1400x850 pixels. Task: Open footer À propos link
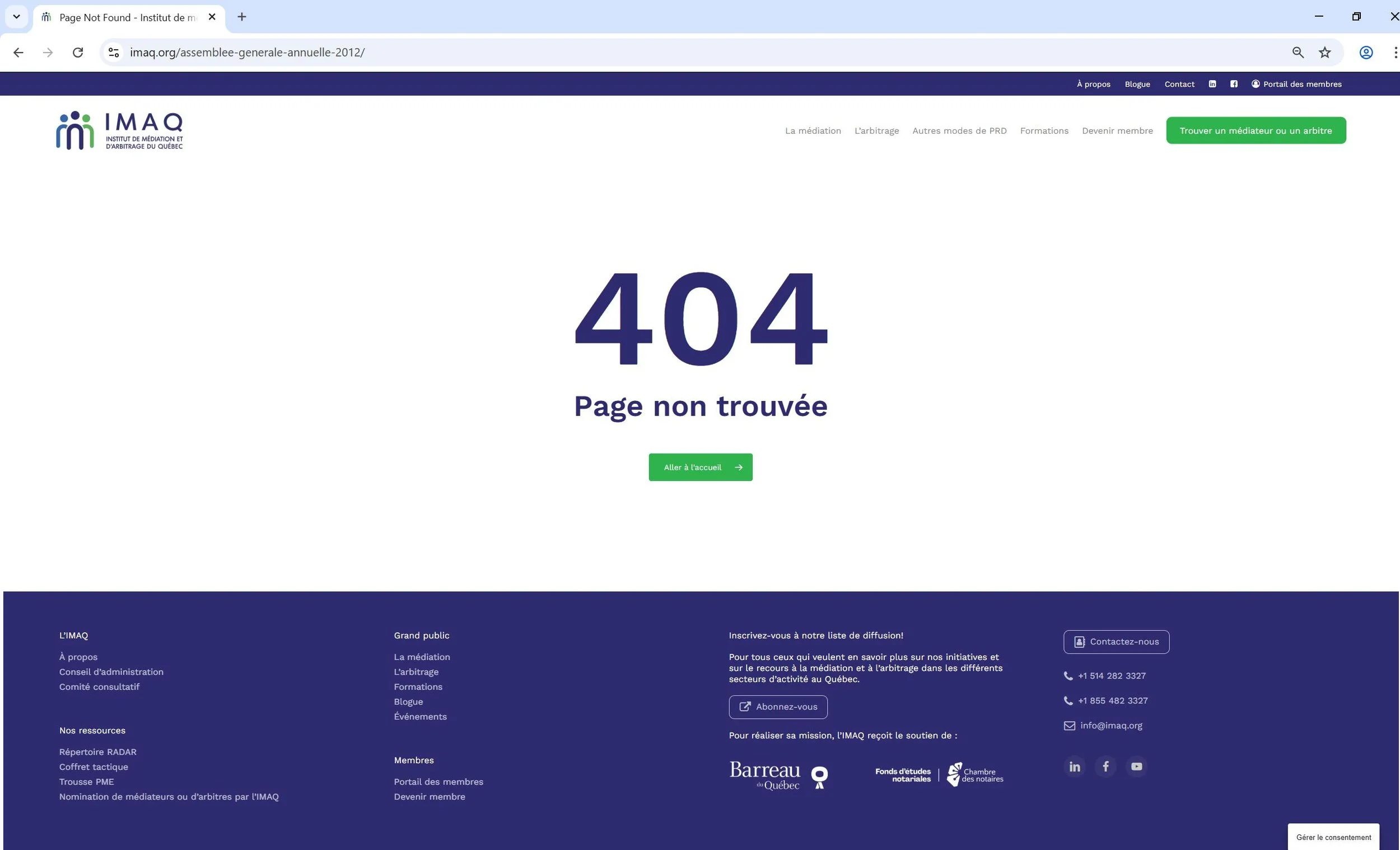[x=78, y=656]
